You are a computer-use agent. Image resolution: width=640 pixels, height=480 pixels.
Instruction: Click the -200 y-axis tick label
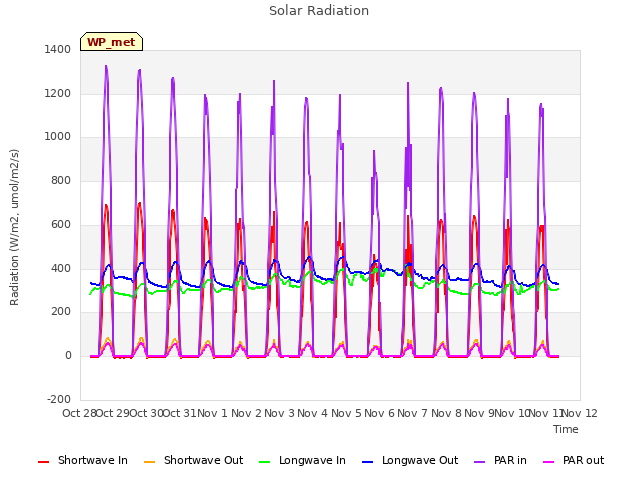pos(59,399)
